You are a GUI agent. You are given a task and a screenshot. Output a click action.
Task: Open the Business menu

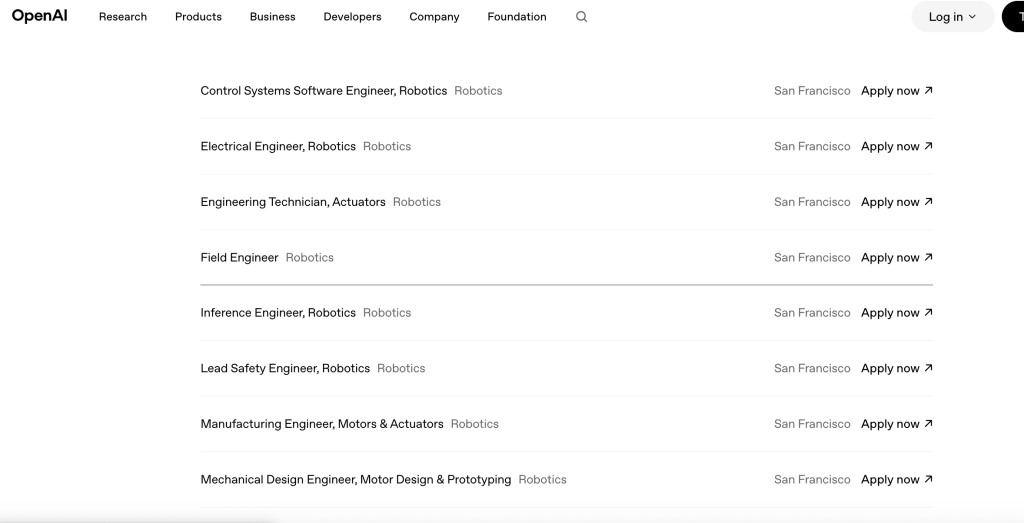272,17
